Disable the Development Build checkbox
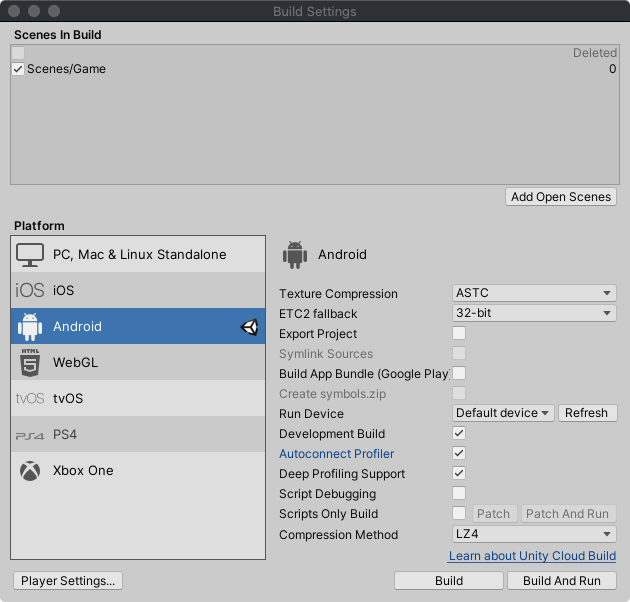Image resolution: width=630 pixels, height=602 pixels. 459,433
